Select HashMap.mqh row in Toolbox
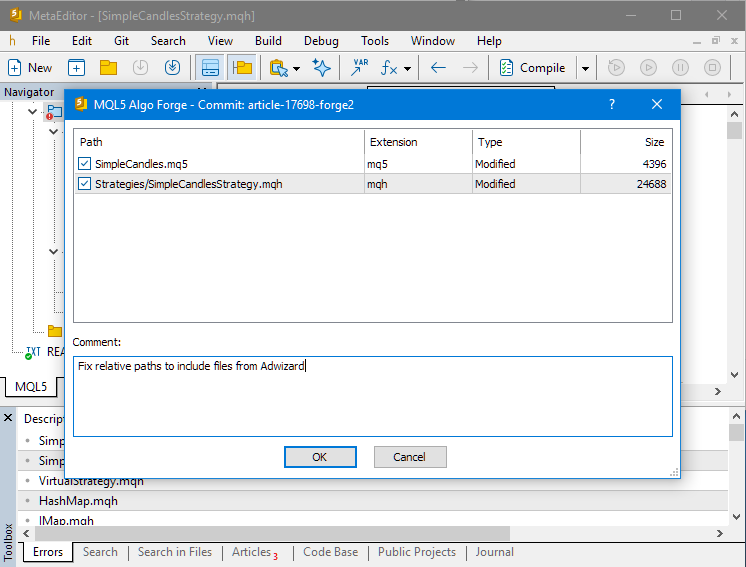The width and height of the screenshot is (746, 567). pos(373,501)
